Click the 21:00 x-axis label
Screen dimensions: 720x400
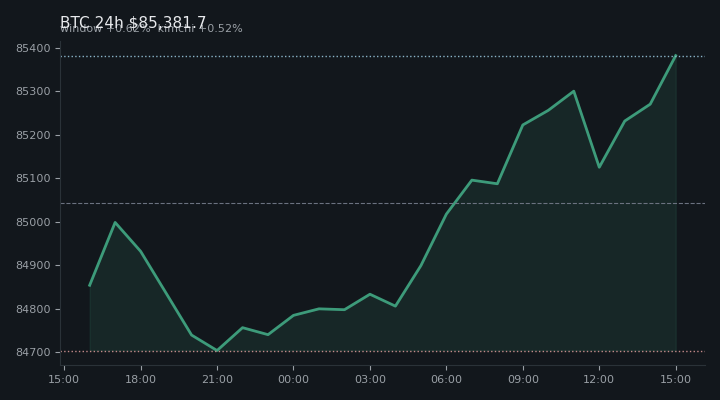click(x=217, y=379)
